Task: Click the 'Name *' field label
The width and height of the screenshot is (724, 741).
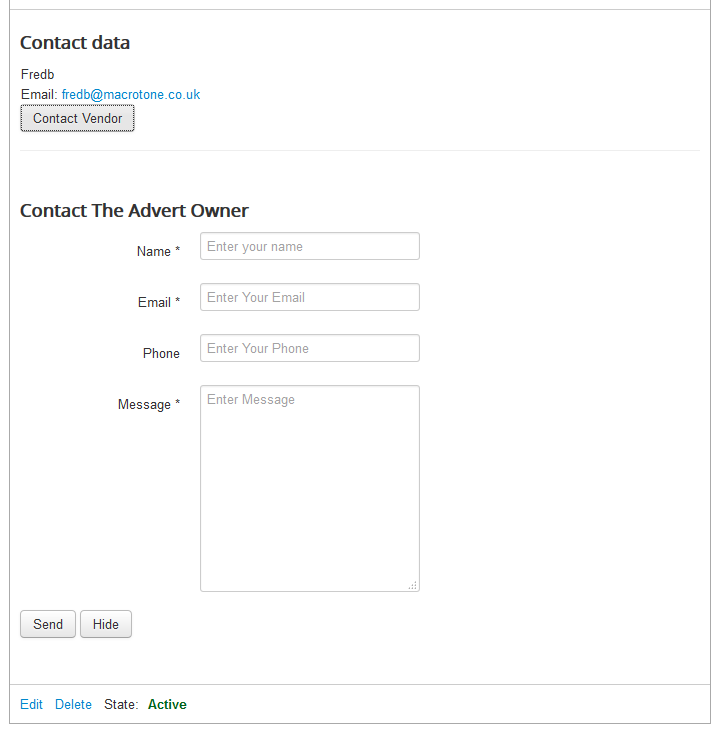Action: (x=158, y=252)
